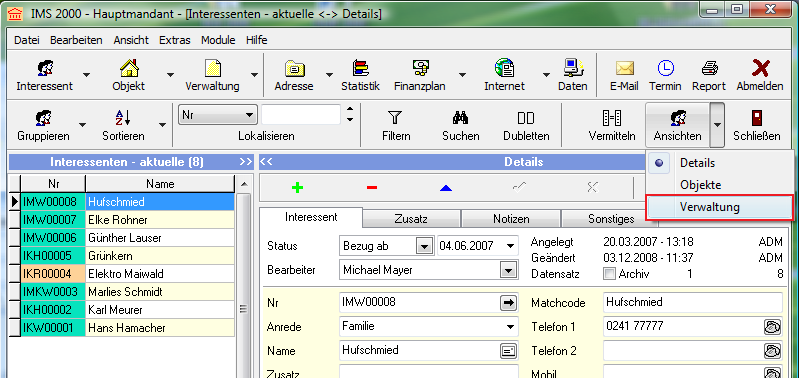
Task: Step Lokalisieren up with spinner arrow
Action: (x=350, y=109)
